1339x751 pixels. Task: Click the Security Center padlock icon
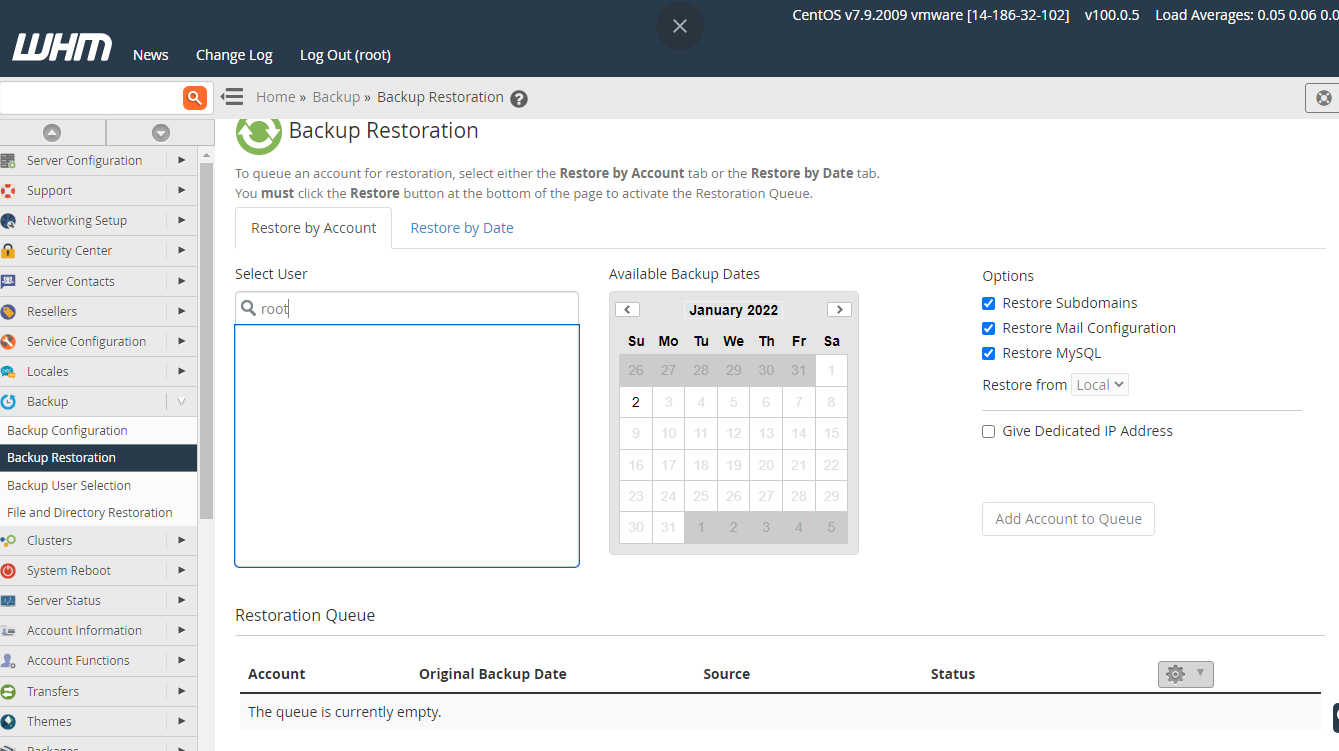[9, 251]
